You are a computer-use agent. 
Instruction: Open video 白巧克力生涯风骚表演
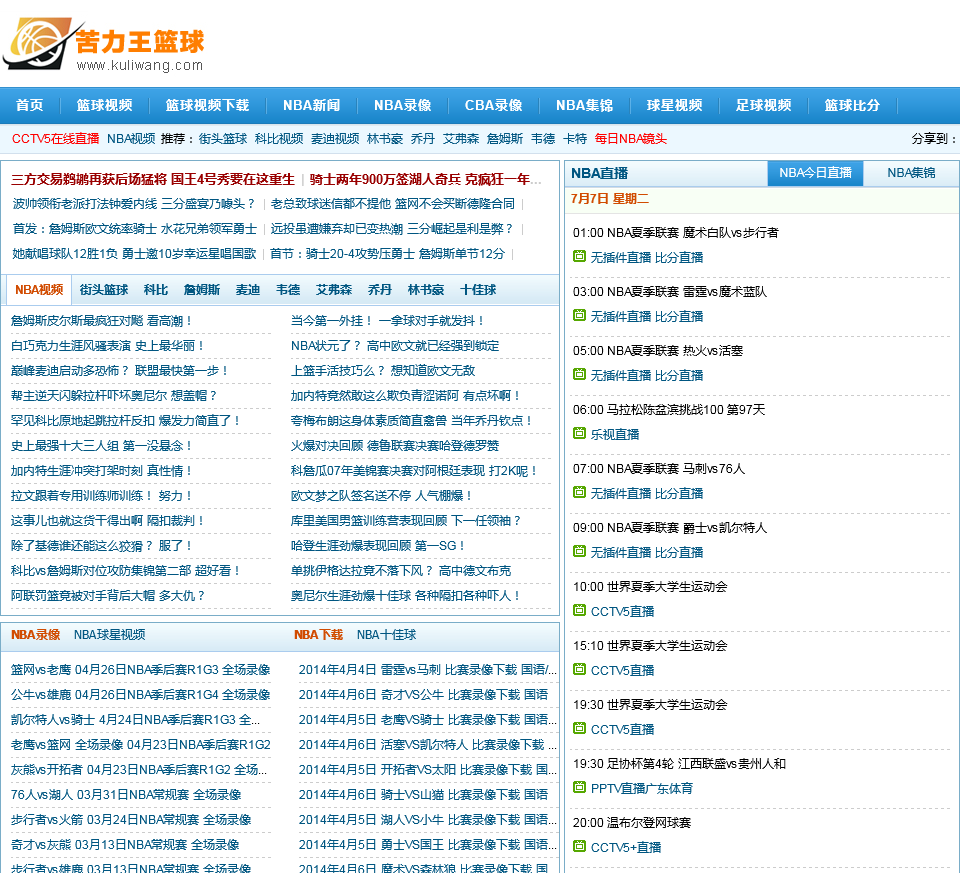[108, 346]
